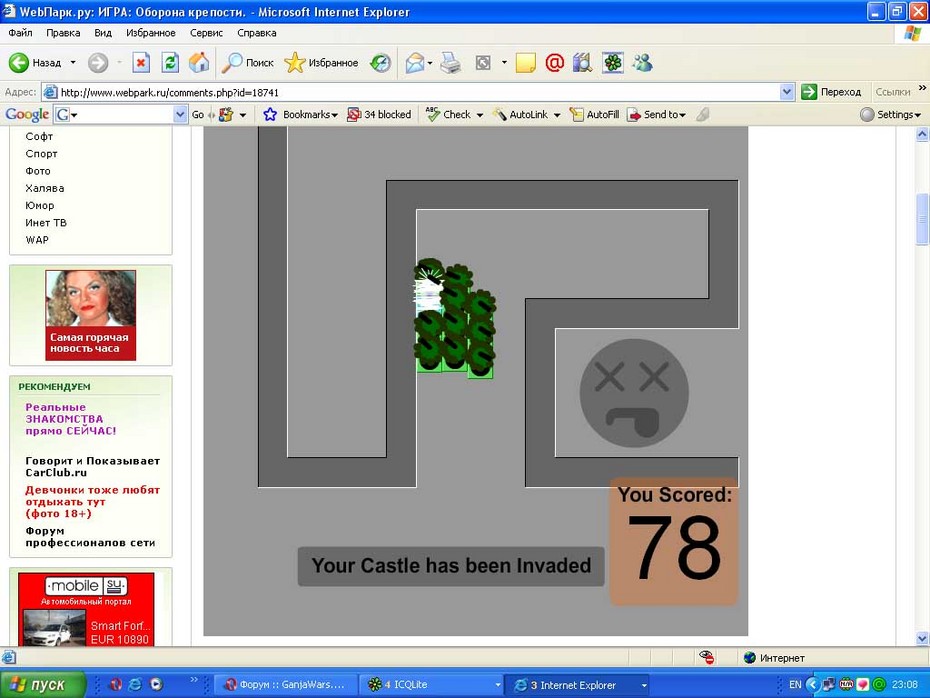Open Реальные ЗНАКОМСТВА прямо СЕЙЧАС link
930x698 pixels.
point(71,419)
